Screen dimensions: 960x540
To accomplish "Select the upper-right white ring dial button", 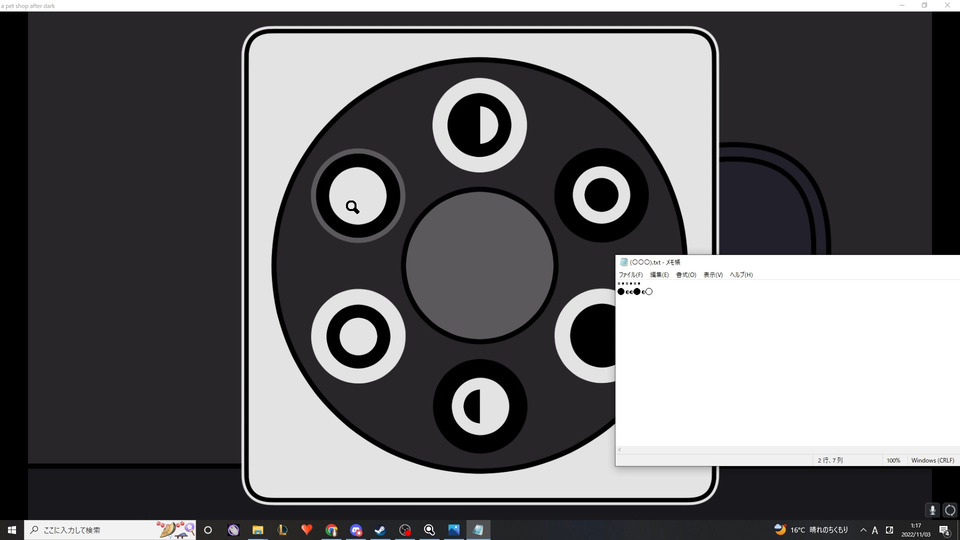I will pos(601,195).
